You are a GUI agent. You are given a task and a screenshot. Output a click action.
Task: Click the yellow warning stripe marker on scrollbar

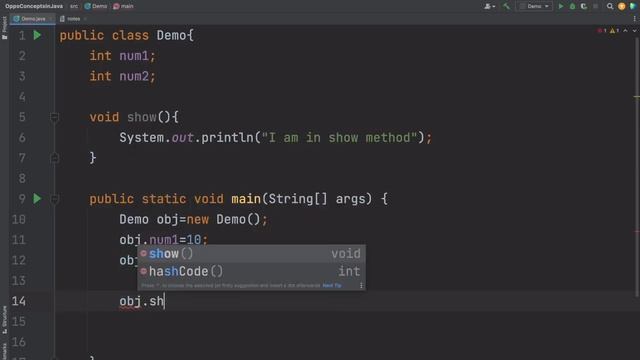coord(636,97)
